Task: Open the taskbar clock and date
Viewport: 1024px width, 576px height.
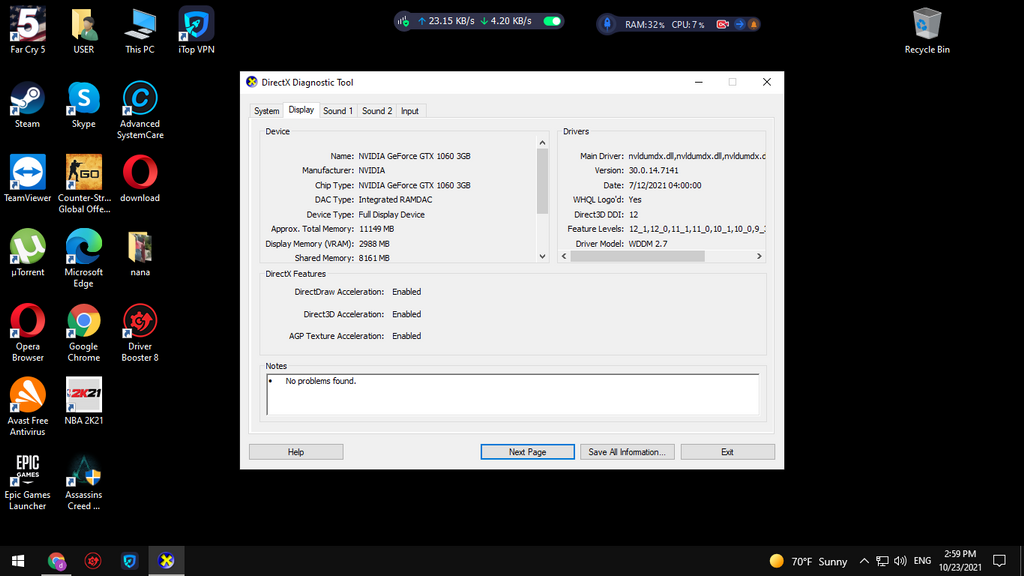Action: tap(960, 561)
